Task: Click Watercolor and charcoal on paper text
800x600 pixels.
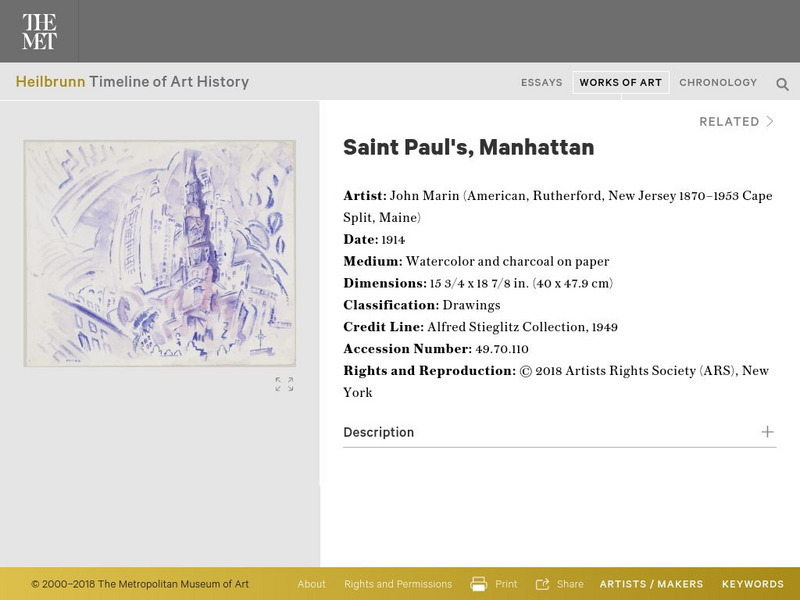Action: tap(507, 262)
